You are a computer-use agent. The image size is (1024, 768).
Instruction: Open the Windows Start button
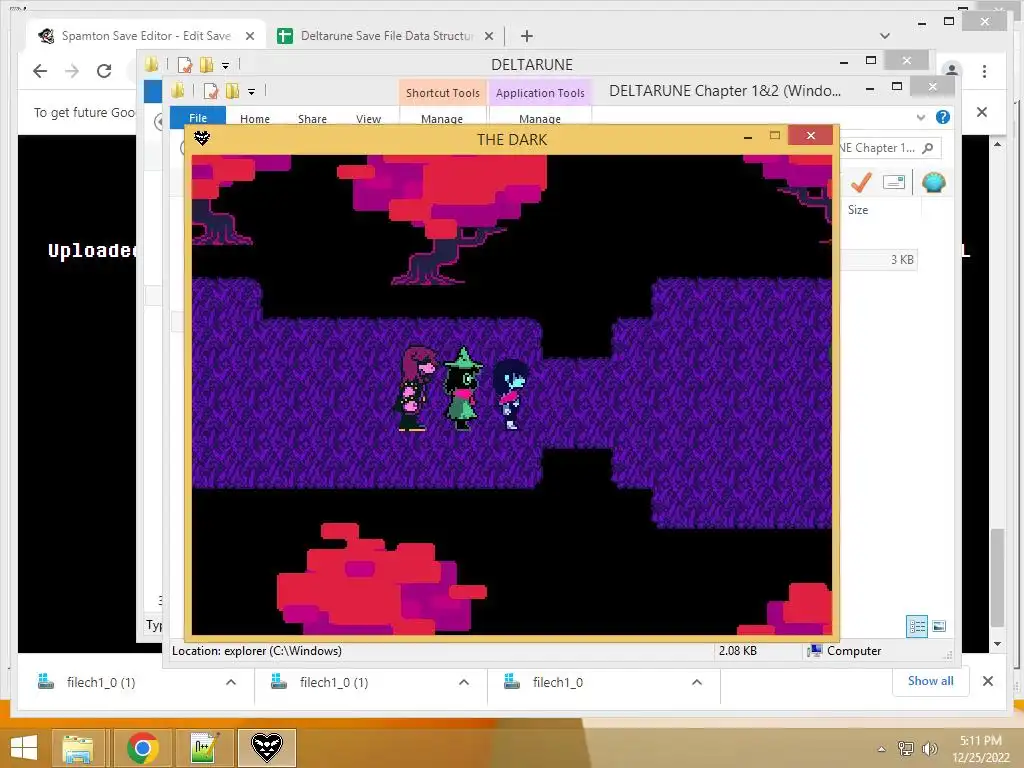click(x=24, y=747)
